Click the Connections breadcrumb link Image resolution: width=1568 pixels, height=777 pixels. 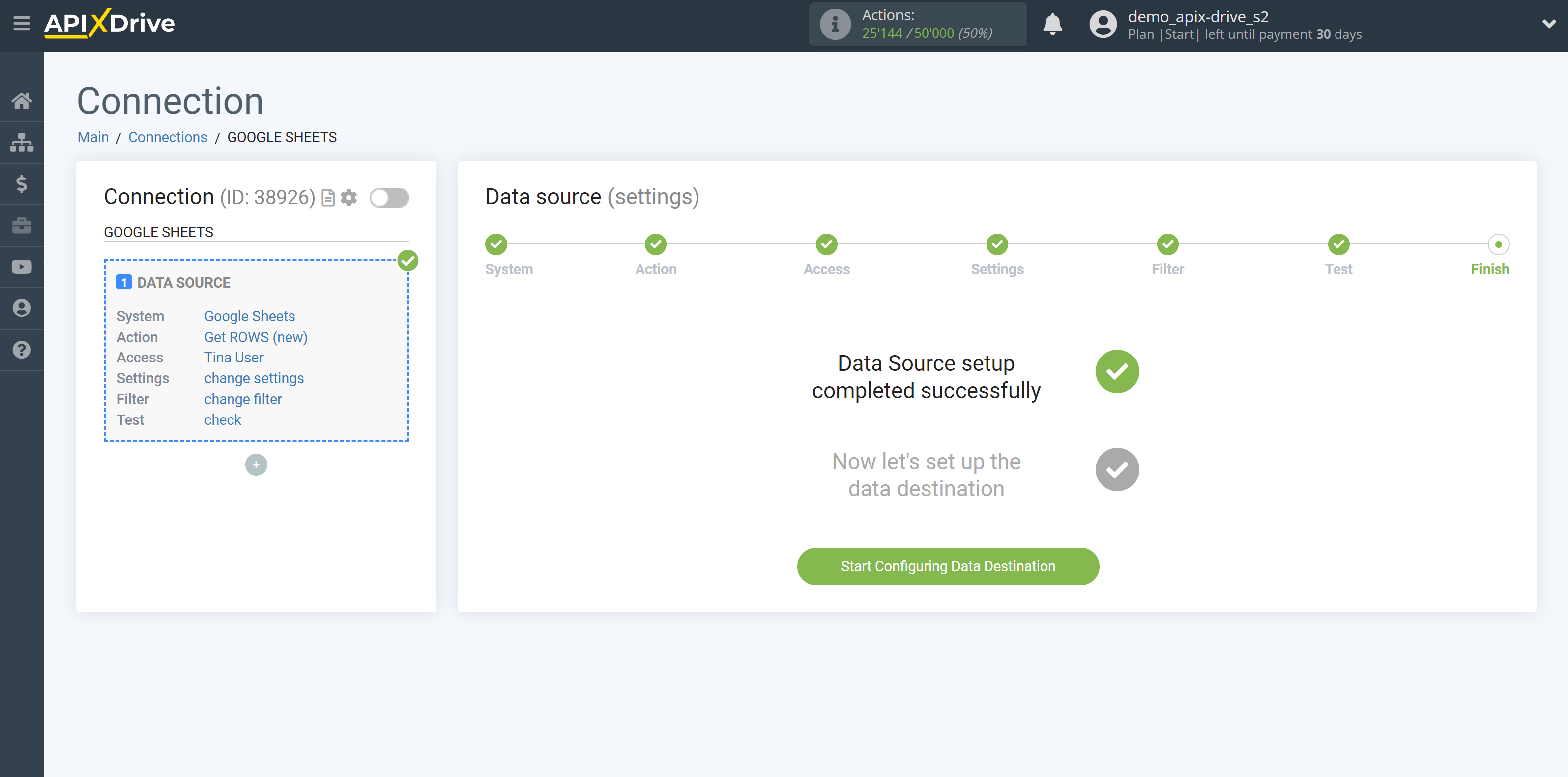click(x=167, y=137)
